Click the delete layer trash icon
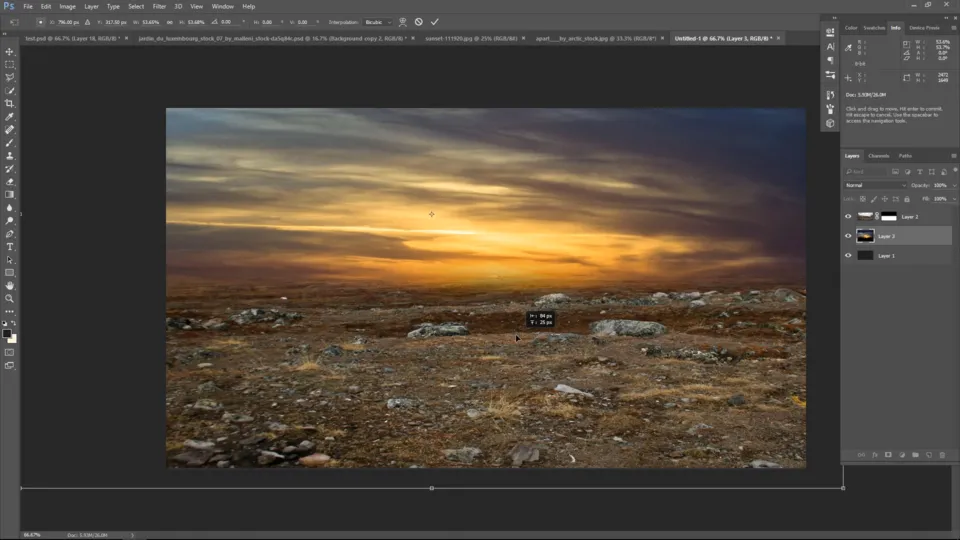This screenshot has height=540, width=960. click(x=942, y=455)
